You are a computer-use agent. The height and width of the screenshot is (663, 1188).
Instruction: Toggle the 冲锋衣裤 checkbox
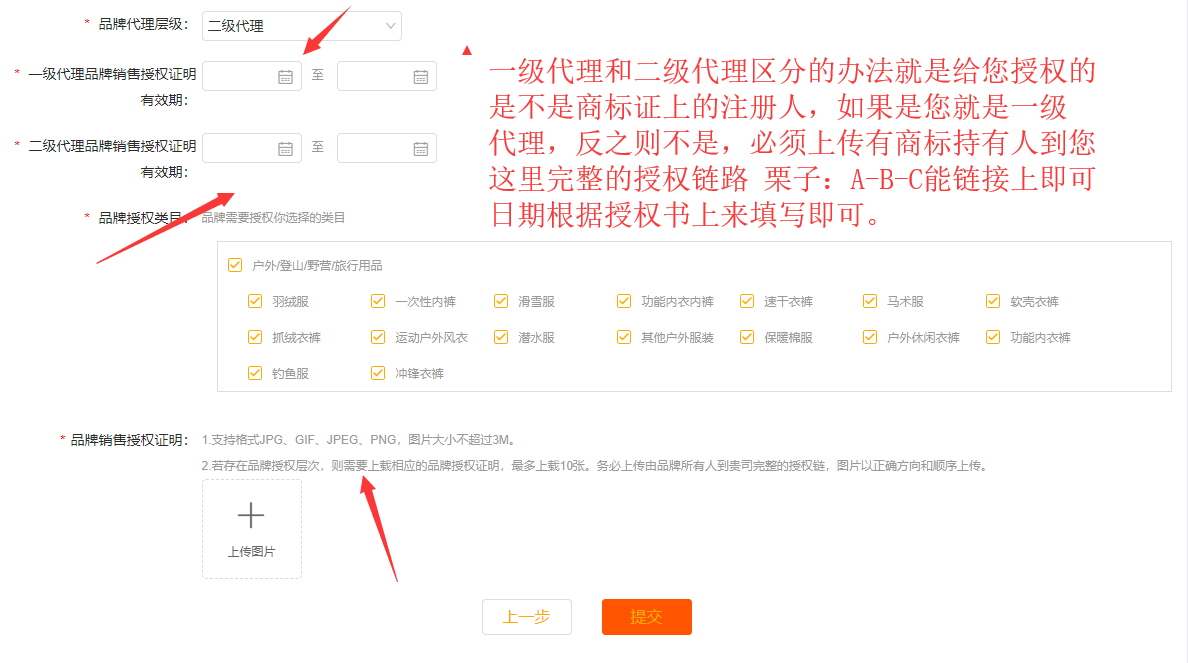(377, 373)
